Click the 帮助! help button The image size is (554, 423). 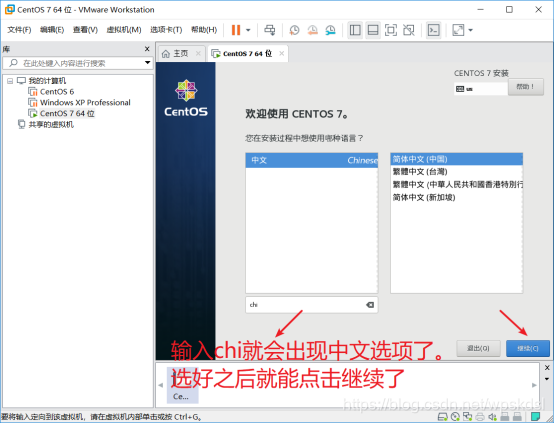click(x=526, y=87)
